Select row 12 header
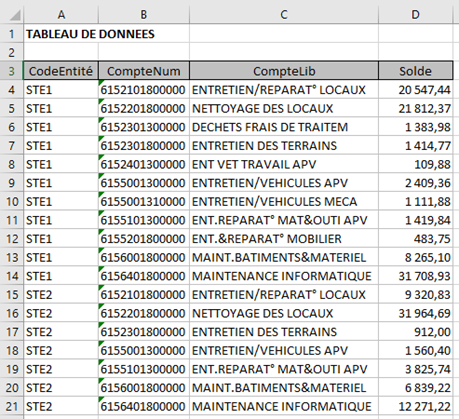Viewport: 459px width, 419px height. click(12, 239)
